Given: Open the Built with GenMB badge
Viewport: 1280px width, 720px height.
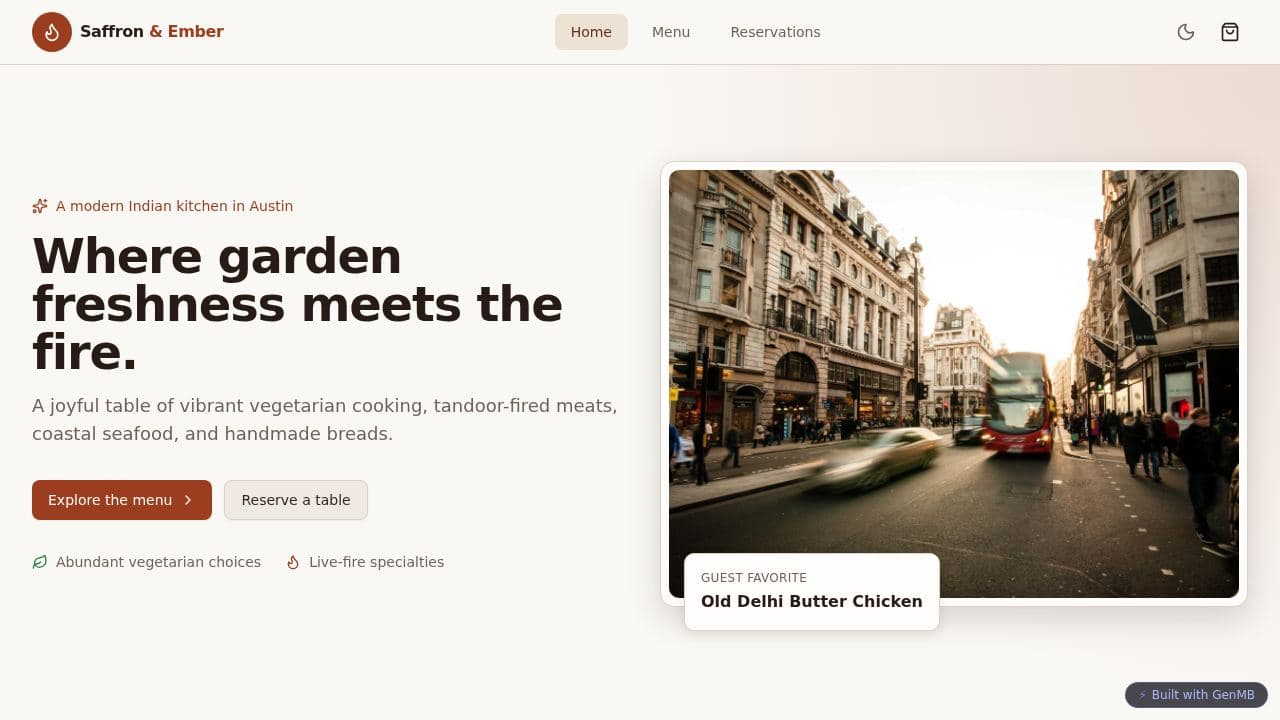Looking at the screenshot, I should 1196,695.
